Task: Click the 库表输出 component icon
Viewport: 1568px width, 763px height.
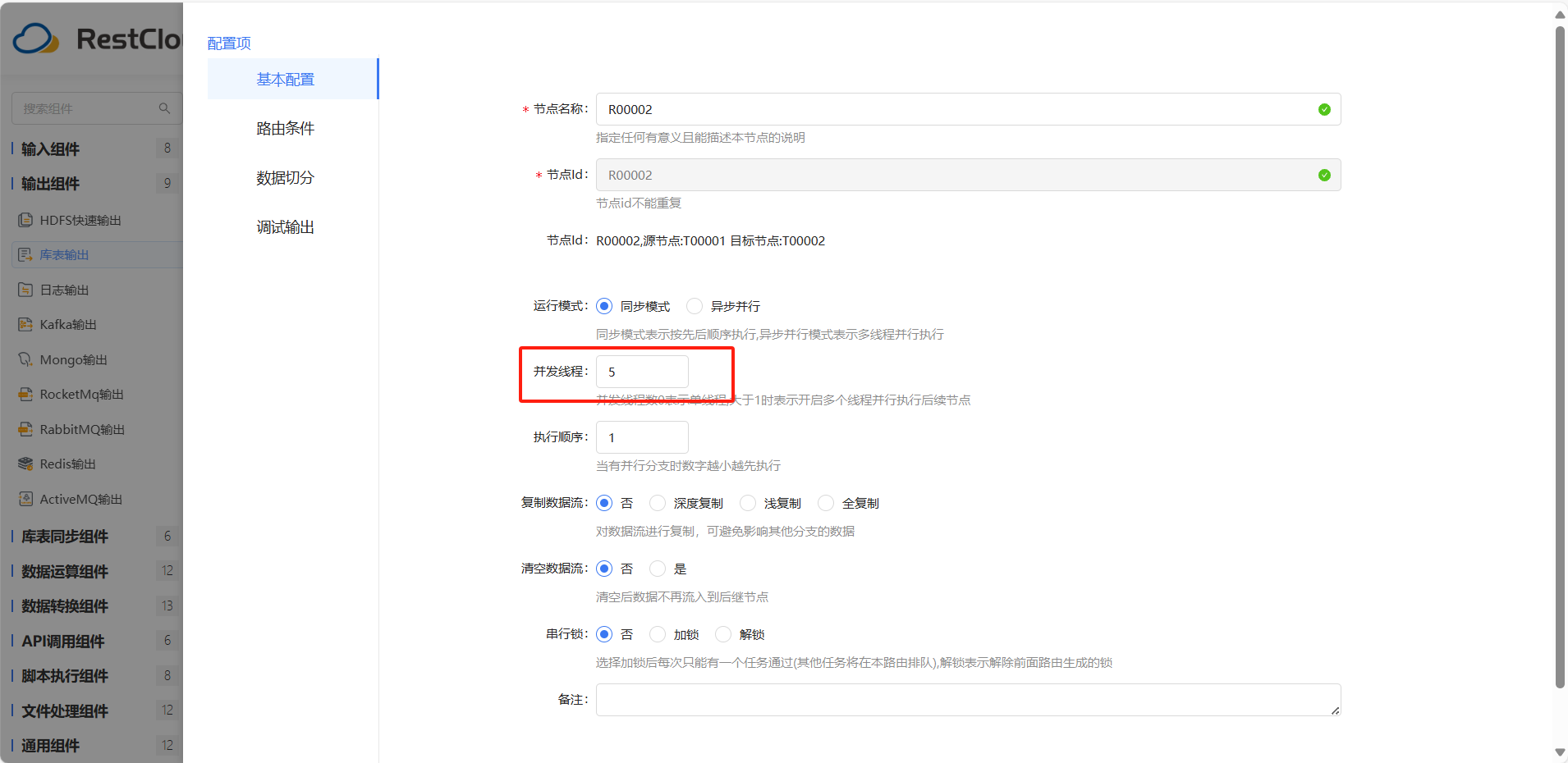Action: click(25, 255)
